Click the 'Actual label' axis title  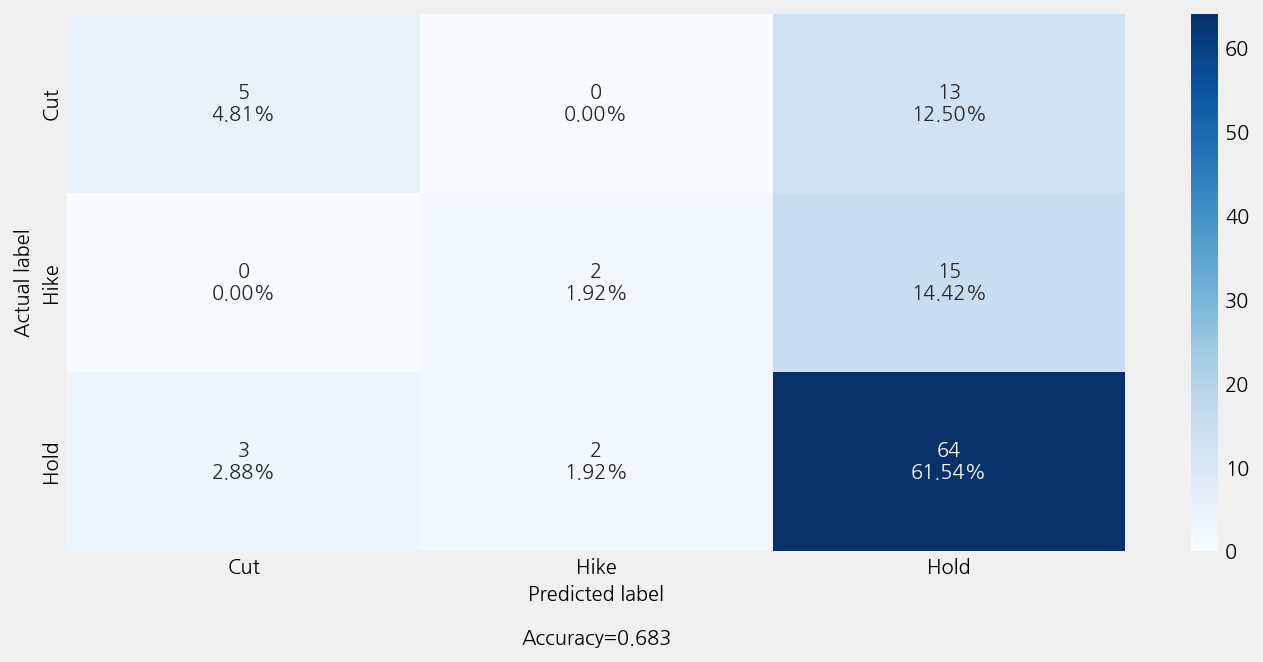[23, 283]
